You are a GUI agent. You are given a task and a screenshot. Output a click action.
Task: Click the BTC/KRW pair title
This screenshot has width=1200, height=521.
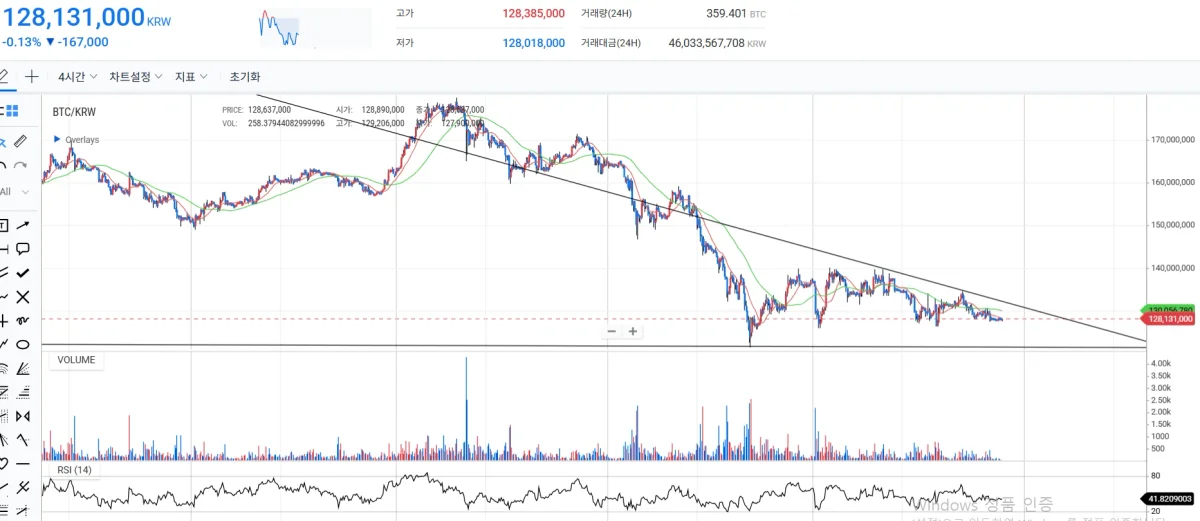point(75,113)
